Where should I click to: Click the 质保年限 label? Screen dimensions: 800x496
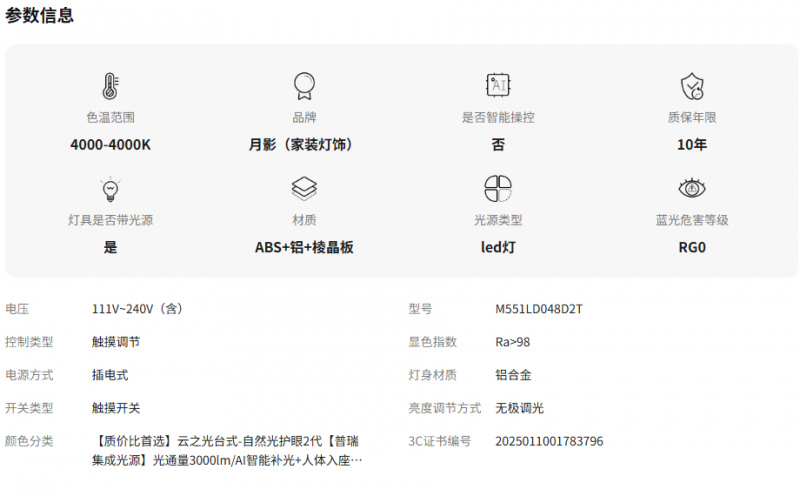pos(692,117)
